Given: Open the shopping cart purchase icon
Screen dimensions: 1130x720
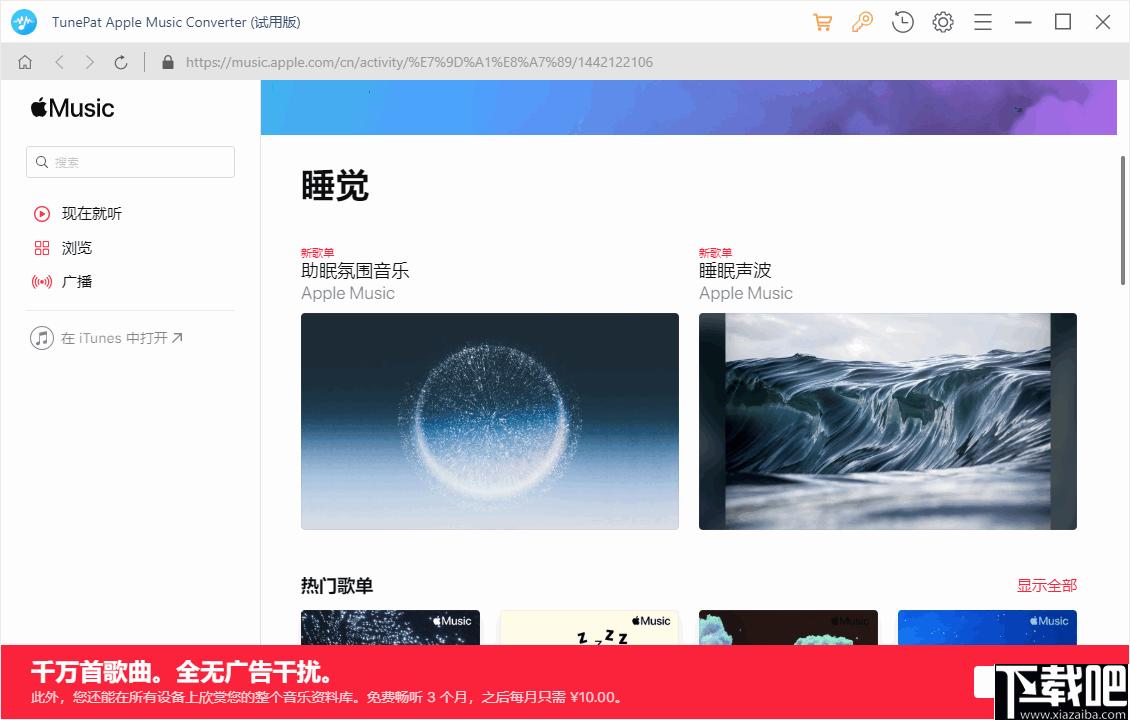Looking at the screenshot, I should pos(822,22).
